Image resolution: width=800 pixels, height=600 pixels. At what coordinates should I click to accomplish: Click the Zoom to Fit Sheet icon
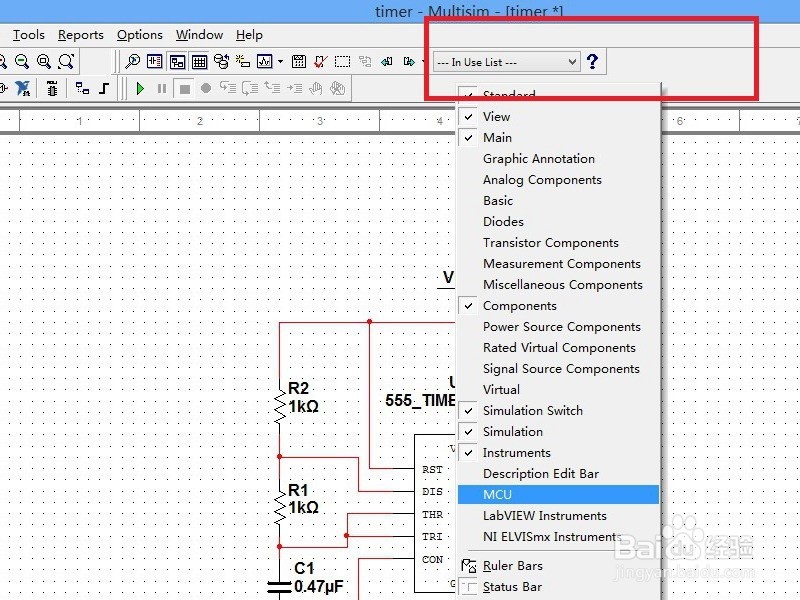point(66,62)
